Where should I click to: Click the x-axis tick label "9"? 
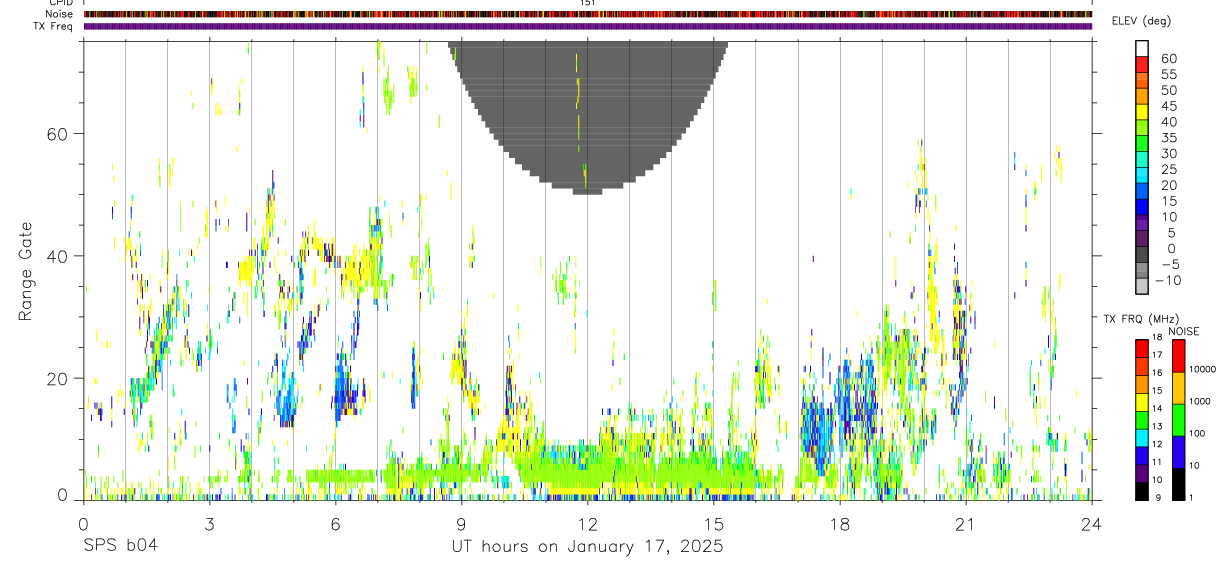point(461,524)
